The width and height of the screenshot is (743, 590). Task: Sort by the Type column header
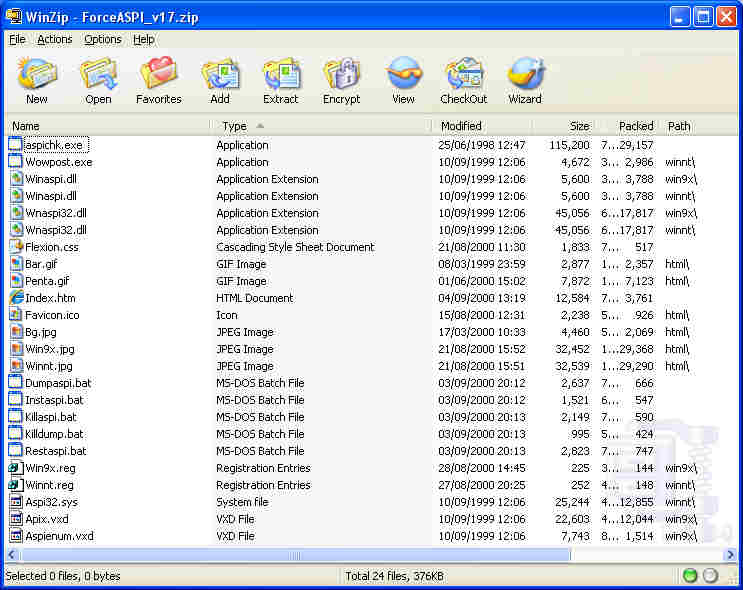(321, 126)
